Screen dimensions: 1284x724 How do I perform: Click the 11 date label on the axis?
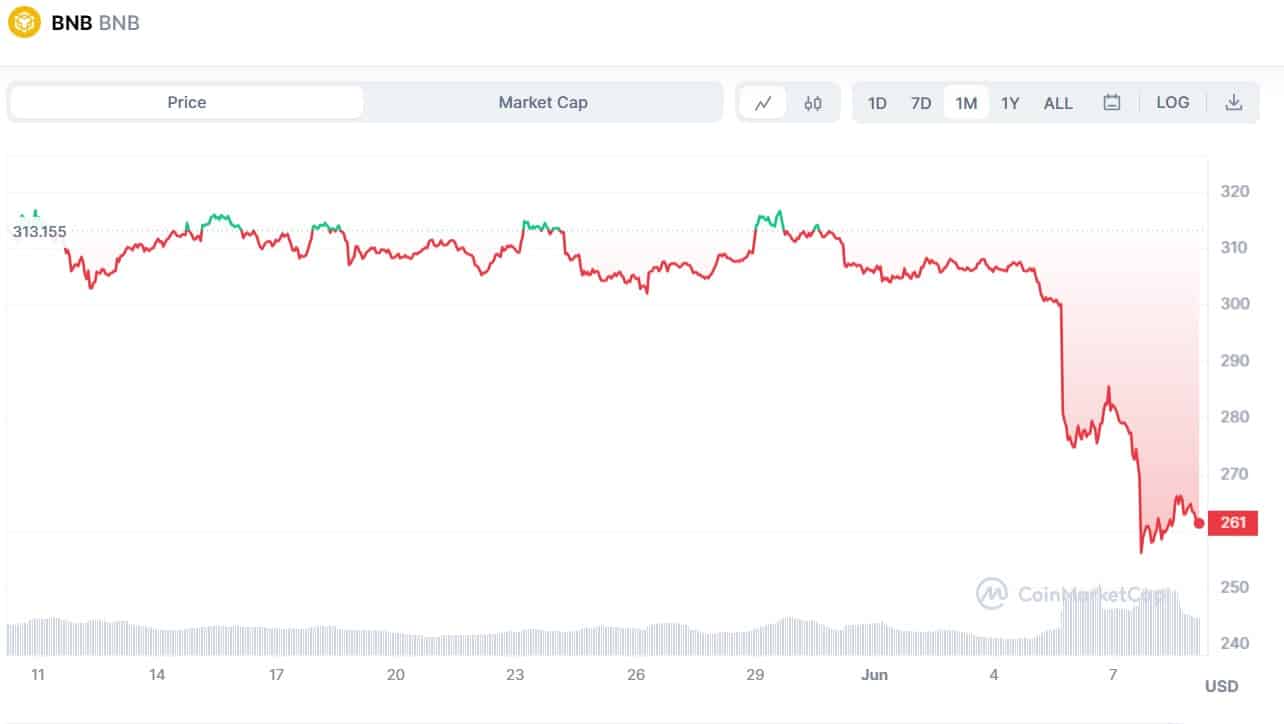tap(38, 675)
